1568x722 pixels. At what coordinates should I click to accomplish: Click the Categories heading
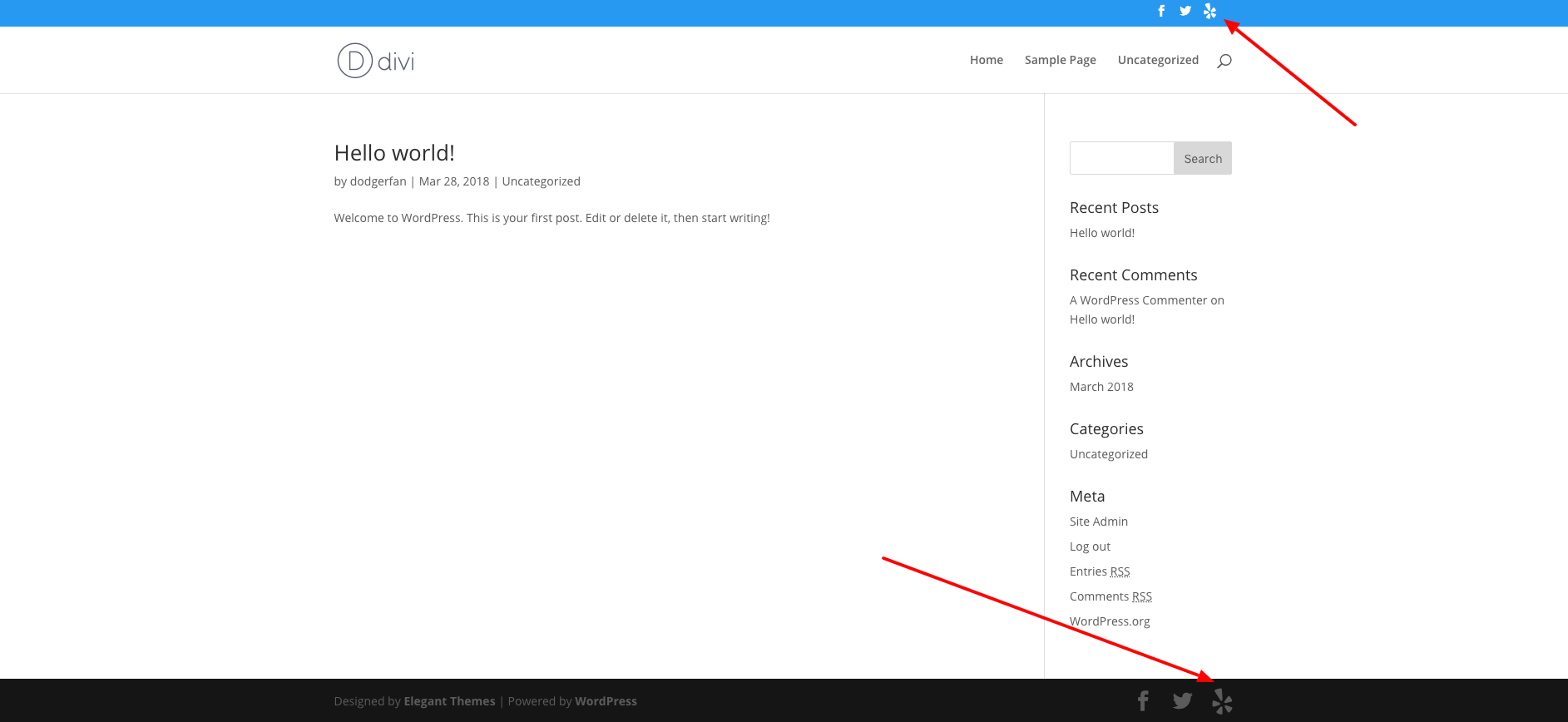(1107, 429)
